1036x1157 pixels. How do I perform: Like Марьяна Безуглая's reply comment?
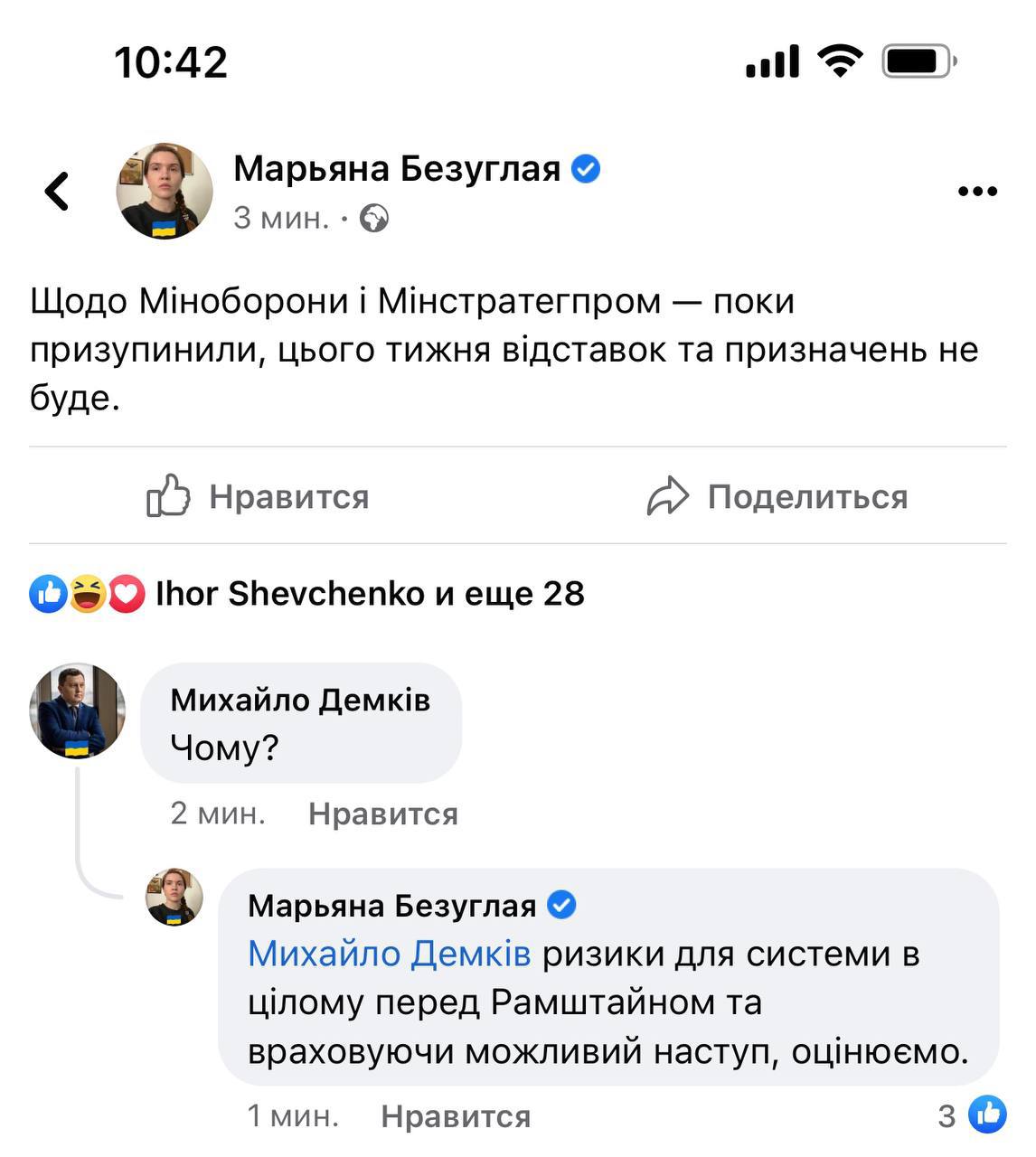tap(455, 1116)
